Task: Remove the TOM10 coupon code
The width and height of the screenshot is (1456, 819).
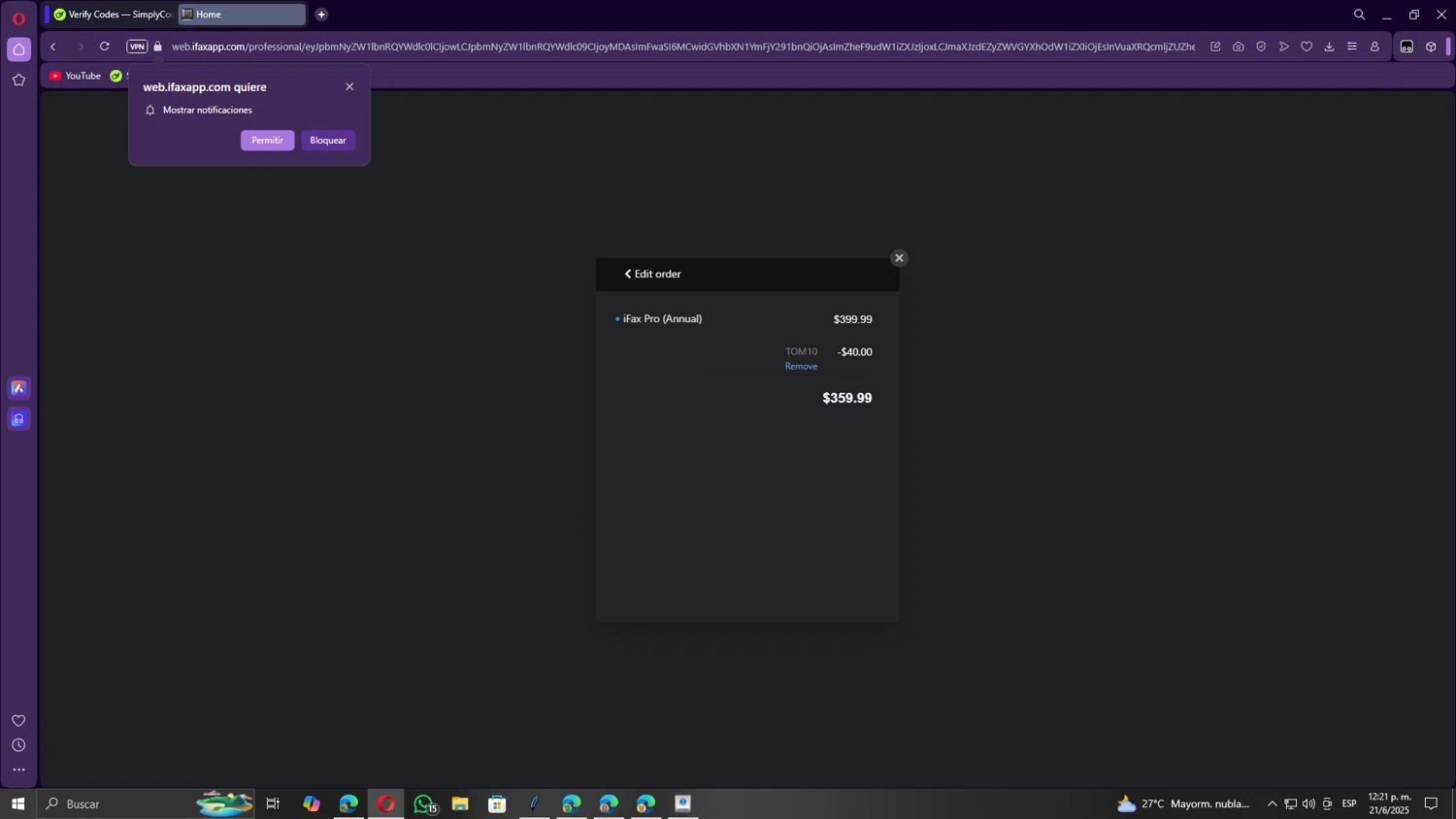Action: click(801, 366)
